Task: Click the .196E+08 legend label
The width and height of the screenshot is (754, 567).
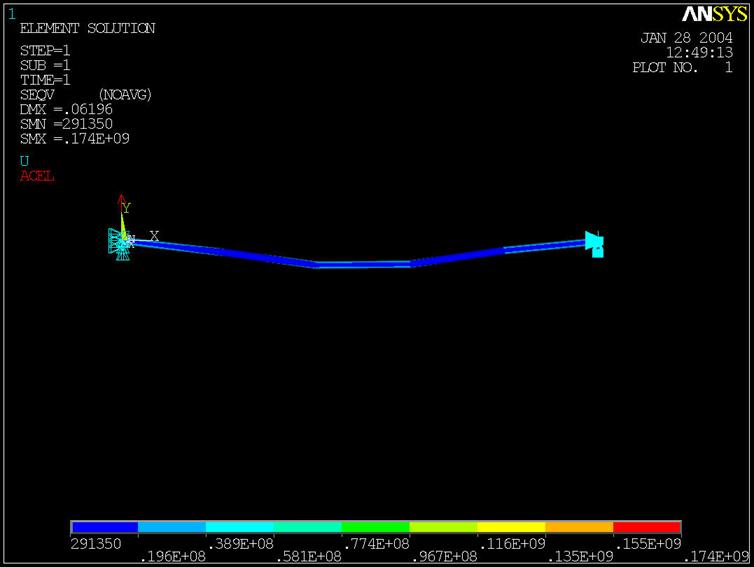Action: pos(173,557)
